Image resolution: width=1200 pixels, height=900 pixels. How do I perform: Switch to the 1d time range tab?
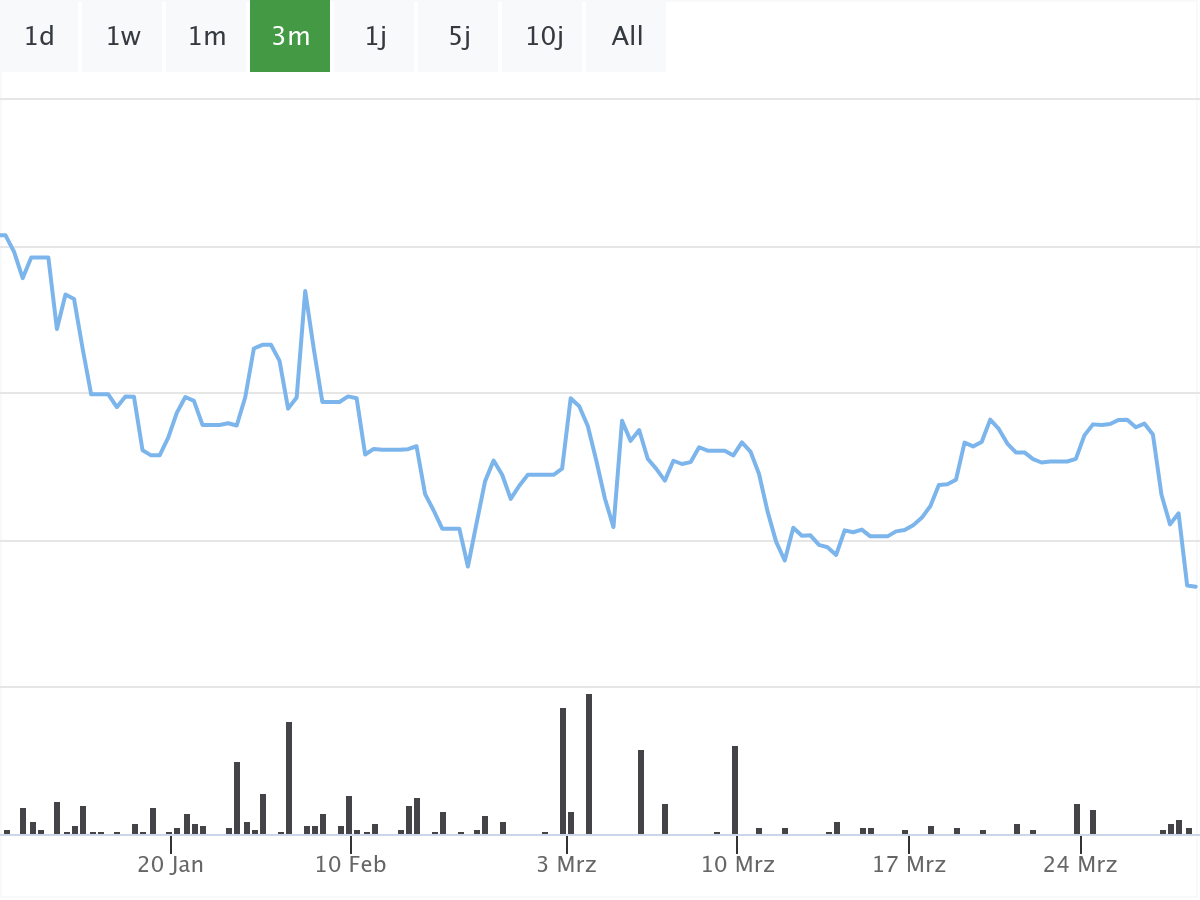(39, 37)
